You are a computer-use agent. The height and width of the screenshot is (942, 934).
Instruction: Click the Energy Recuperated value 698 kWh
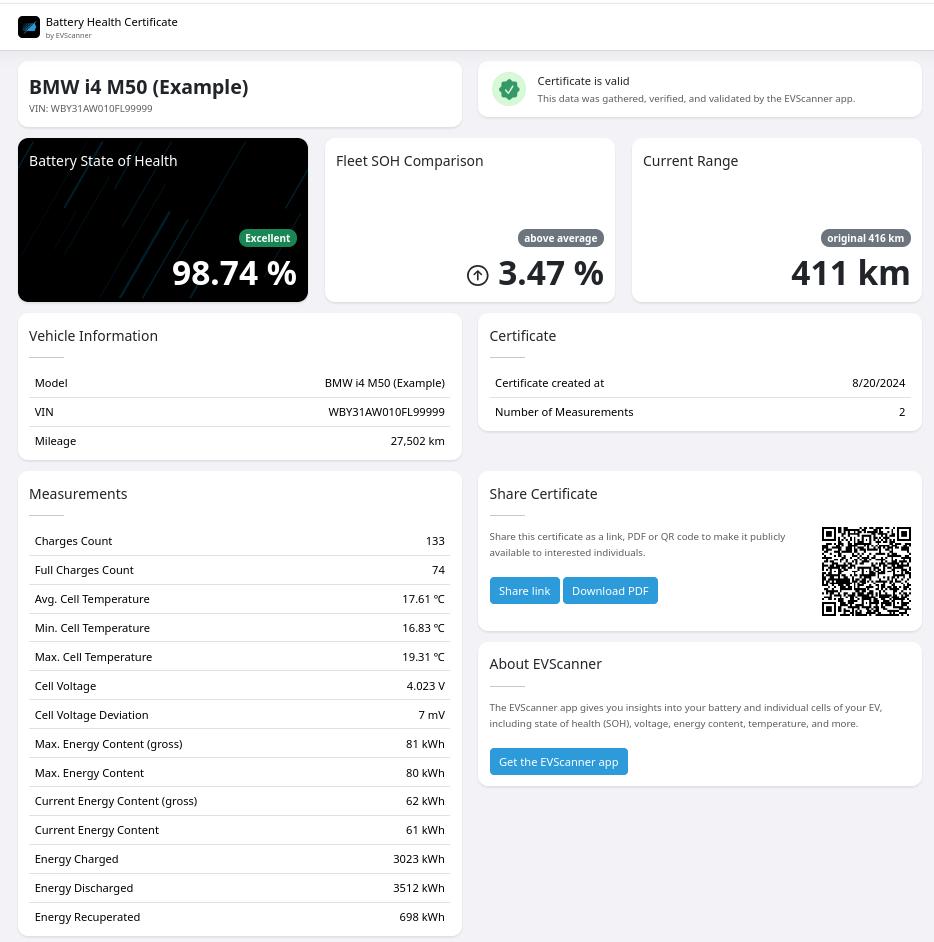click(422, 917)
